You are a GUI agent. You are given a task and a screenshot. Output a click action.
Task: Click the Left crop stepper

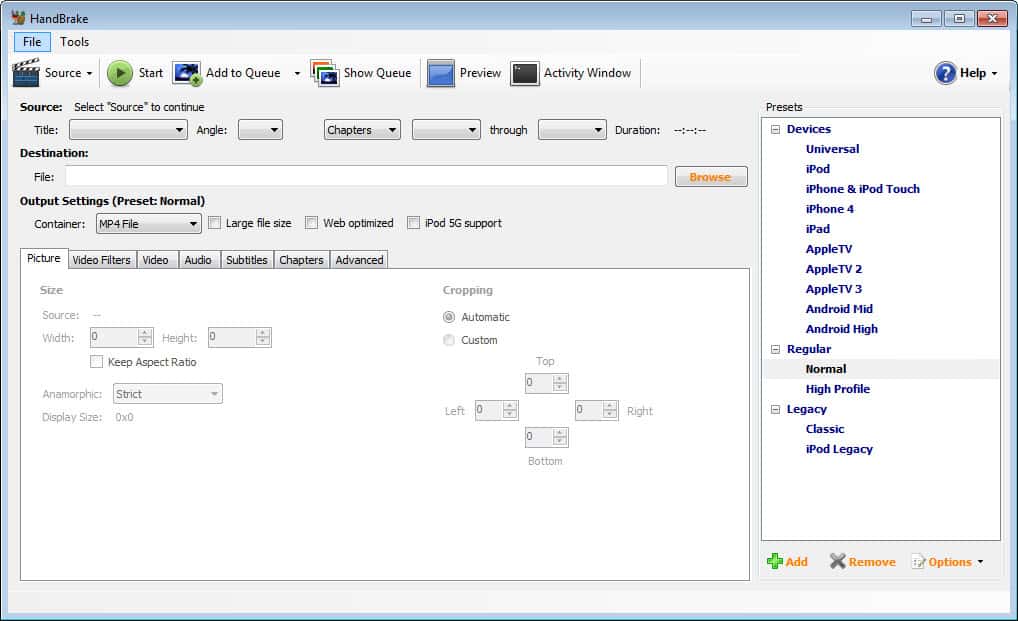point(497,410)
